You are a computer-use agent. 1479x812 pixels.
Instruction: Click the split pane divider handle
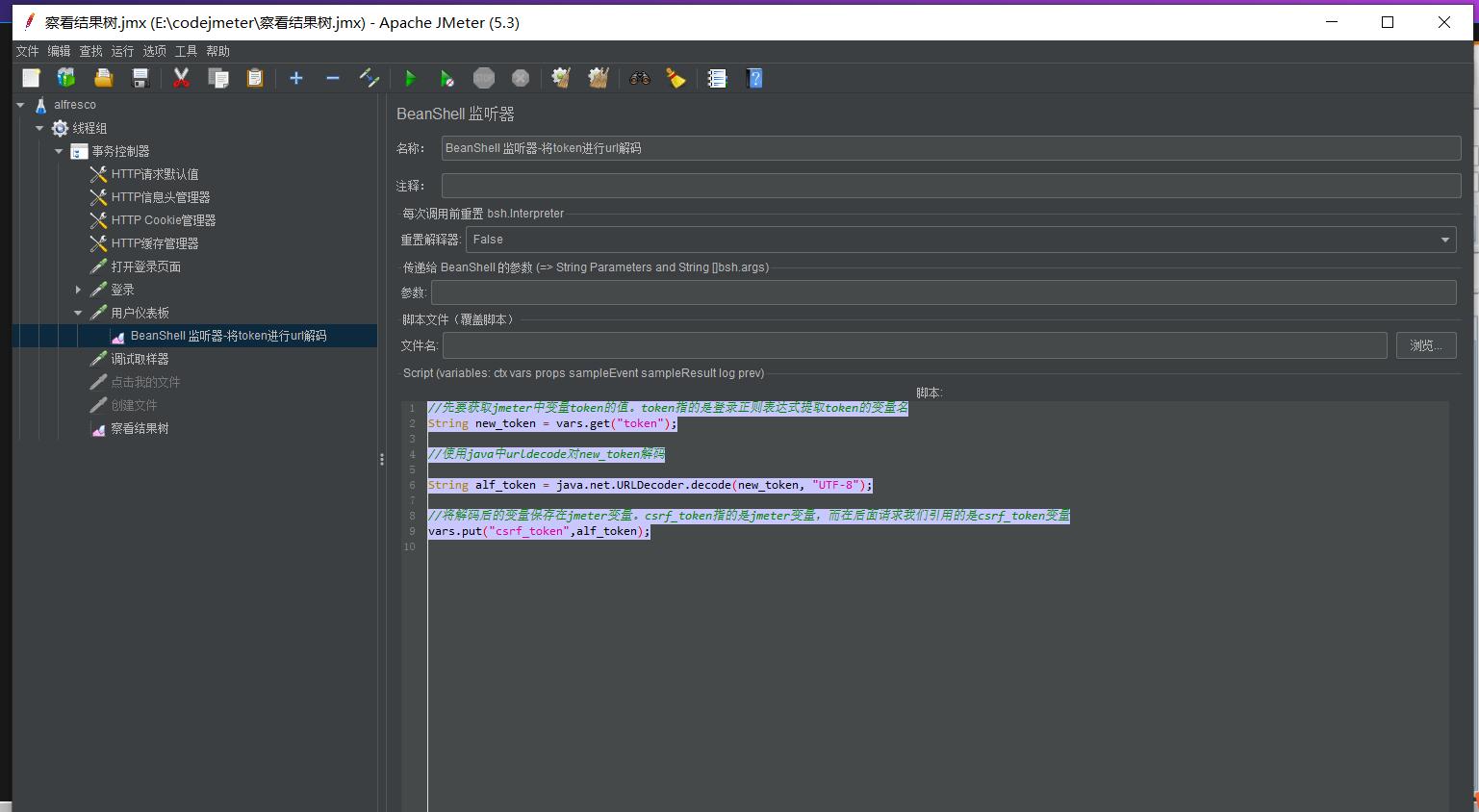(382, 460)
